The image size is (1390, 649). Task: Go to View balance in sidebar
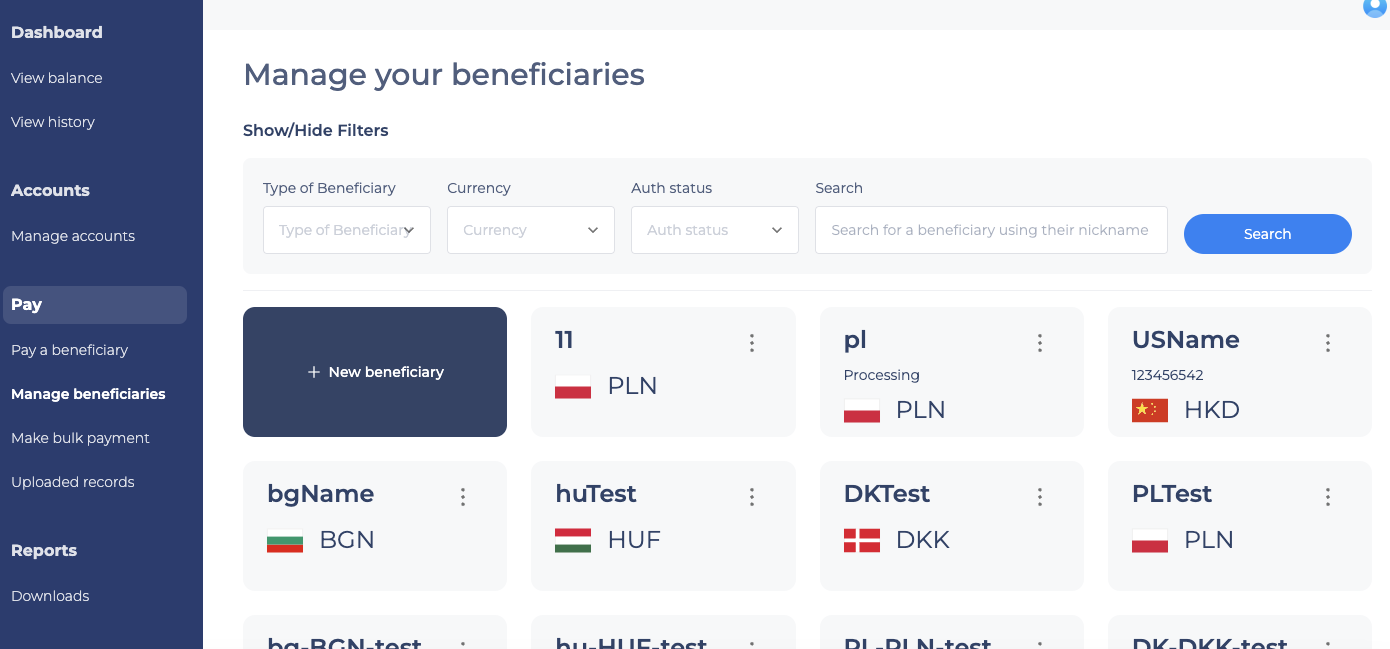click(57, 78)
